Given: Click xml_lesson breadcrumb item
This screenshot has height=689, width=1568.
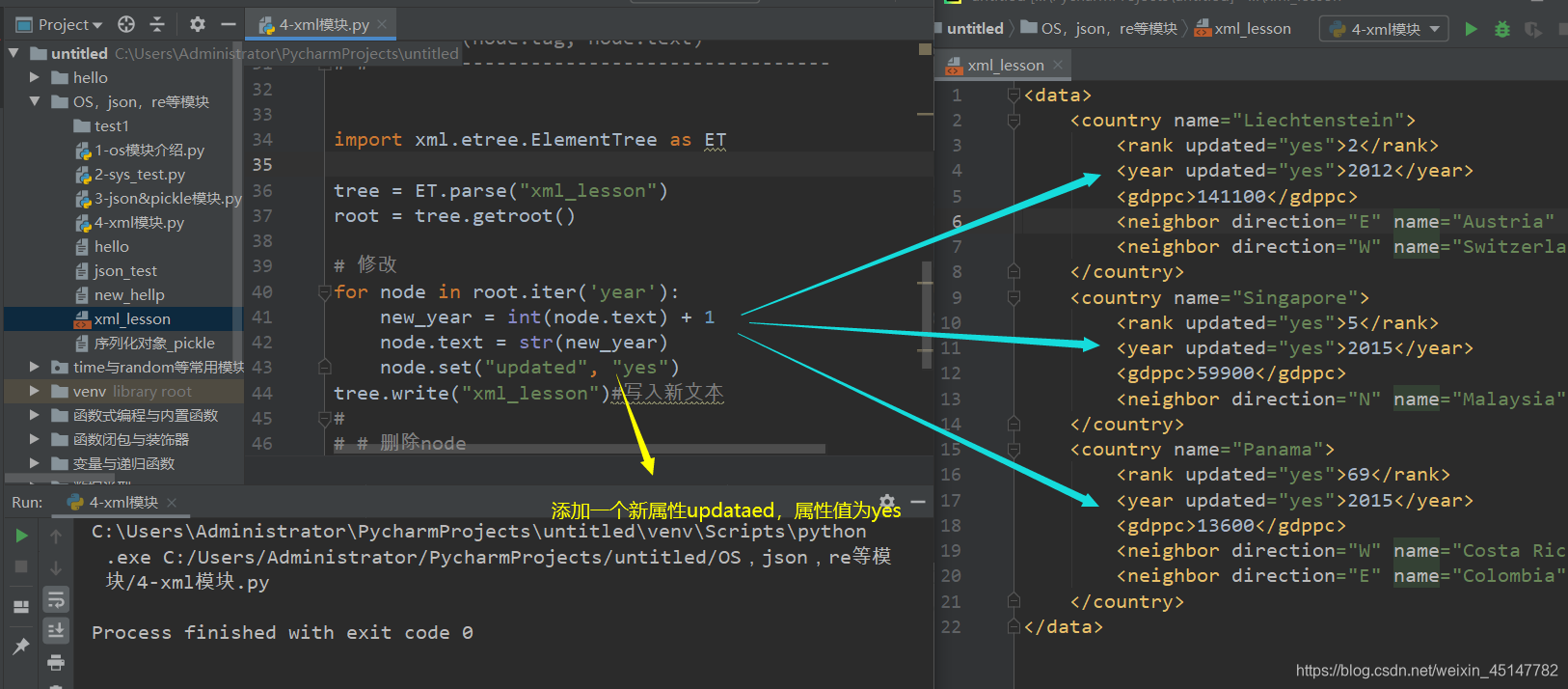Looking at the screenshot, I should pyautogui.click(x=1243, y=28).
